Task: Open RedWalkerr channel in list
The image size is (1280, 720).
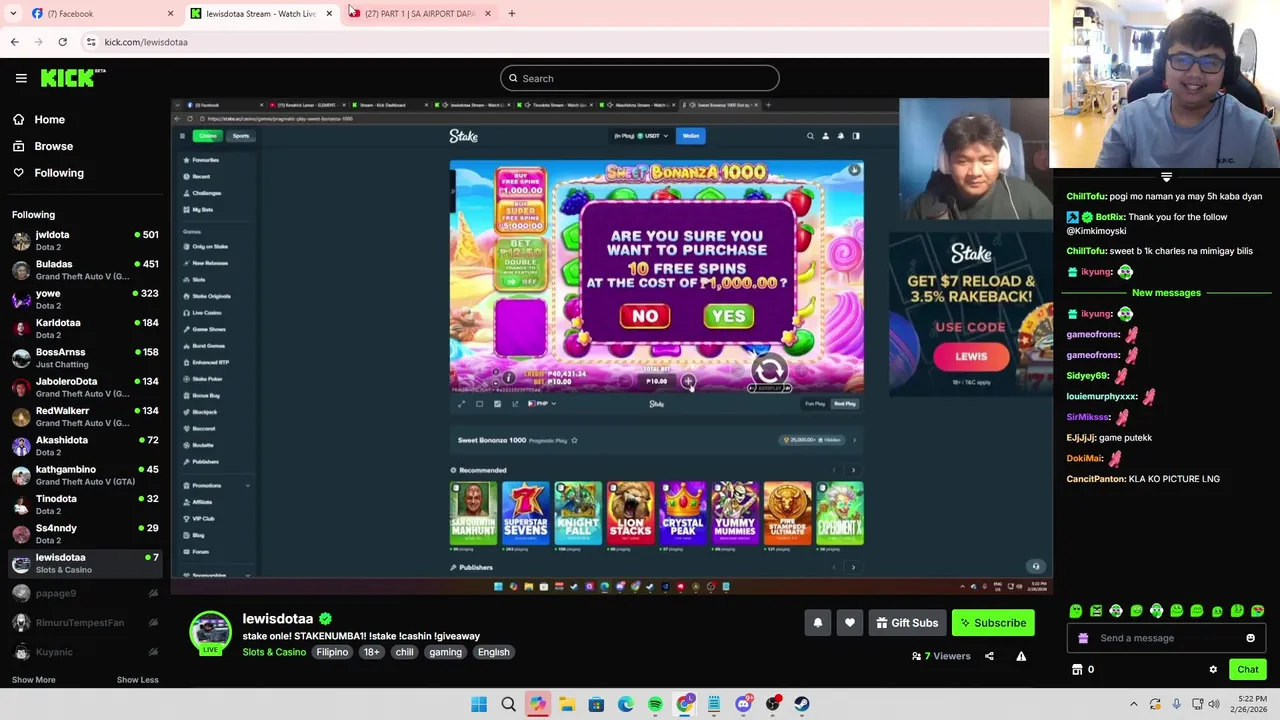Action: pyautogui.click(x=84, y=416)
